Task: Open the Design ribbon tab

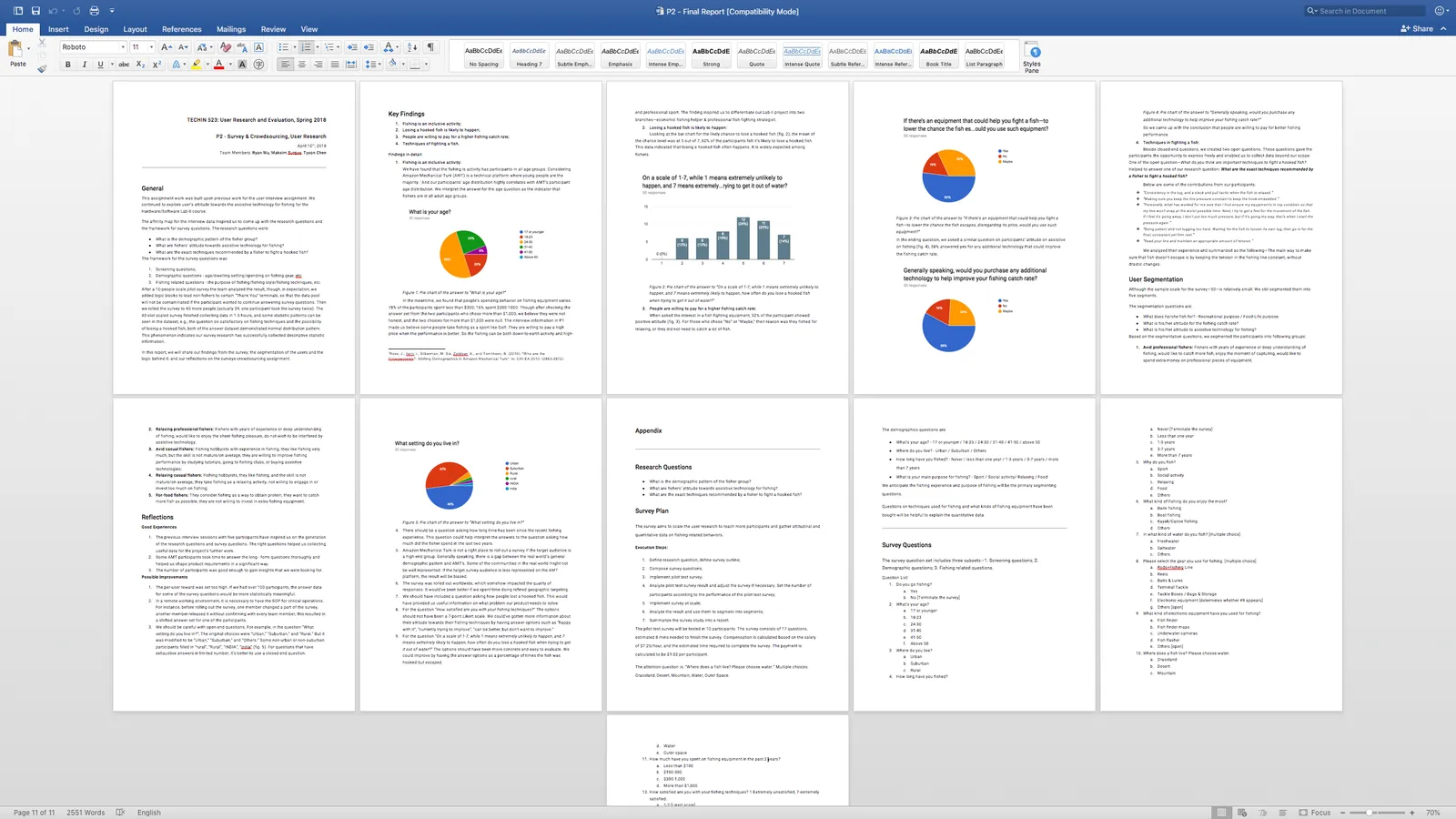Action: click(96, 29)
